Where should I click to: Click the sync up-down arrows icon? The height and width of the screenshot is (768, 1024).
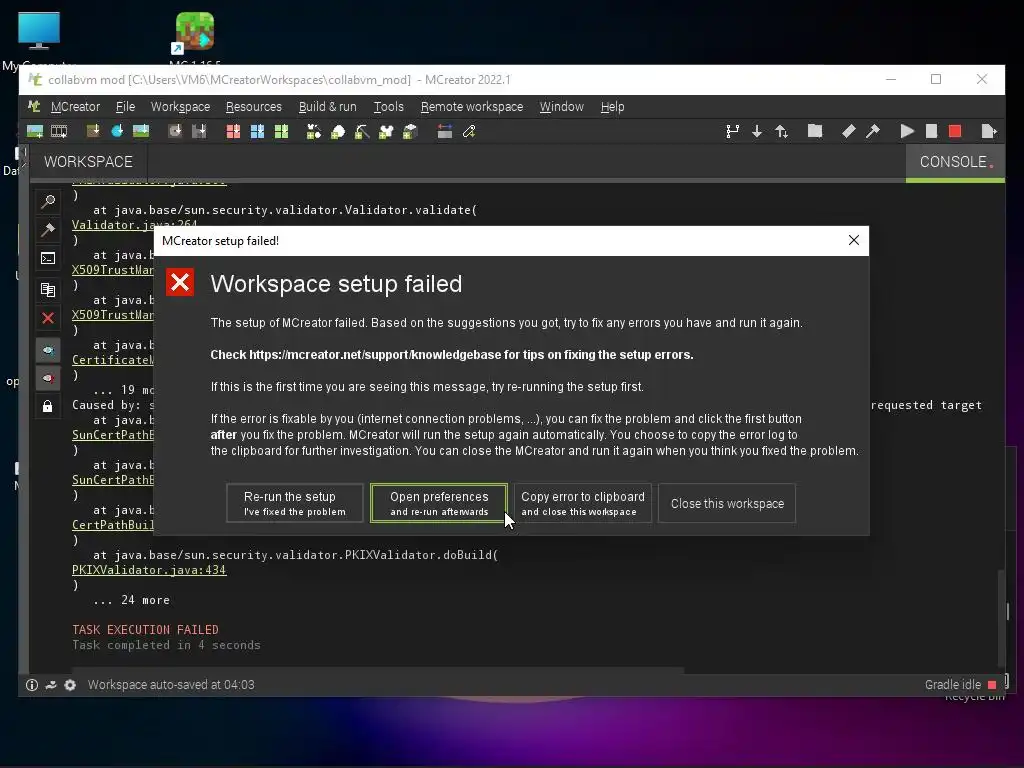pyautogui.click(x=781, y=131)
